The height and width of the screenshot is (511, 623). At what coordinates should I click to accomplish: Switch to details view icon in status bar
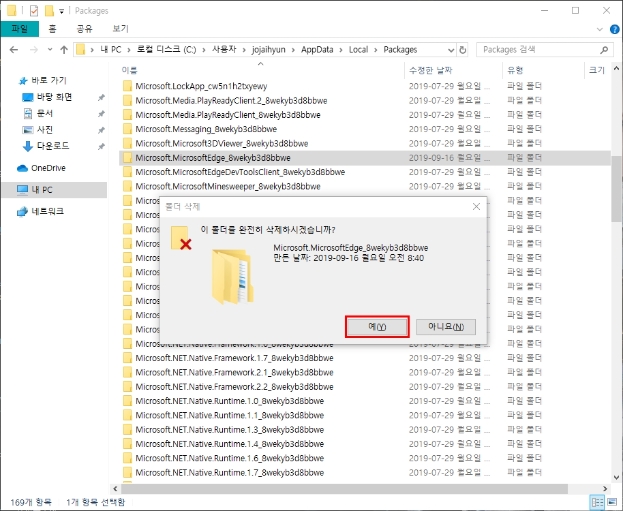598,502
